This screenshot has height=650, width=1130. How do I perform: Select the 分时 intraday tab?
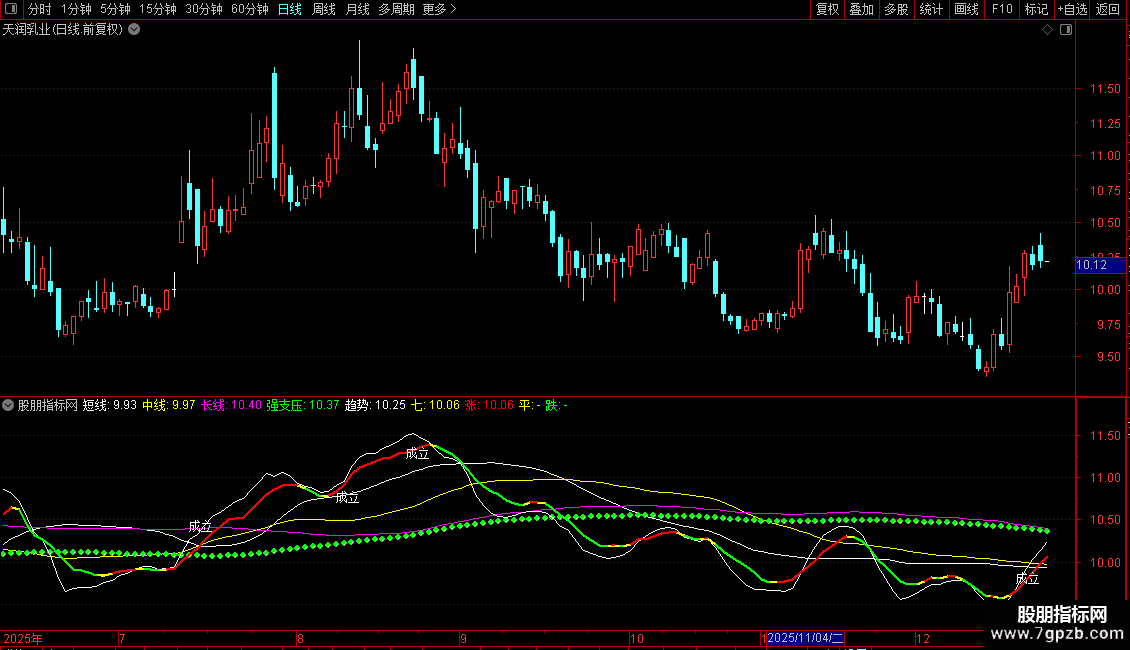point(39,9)
